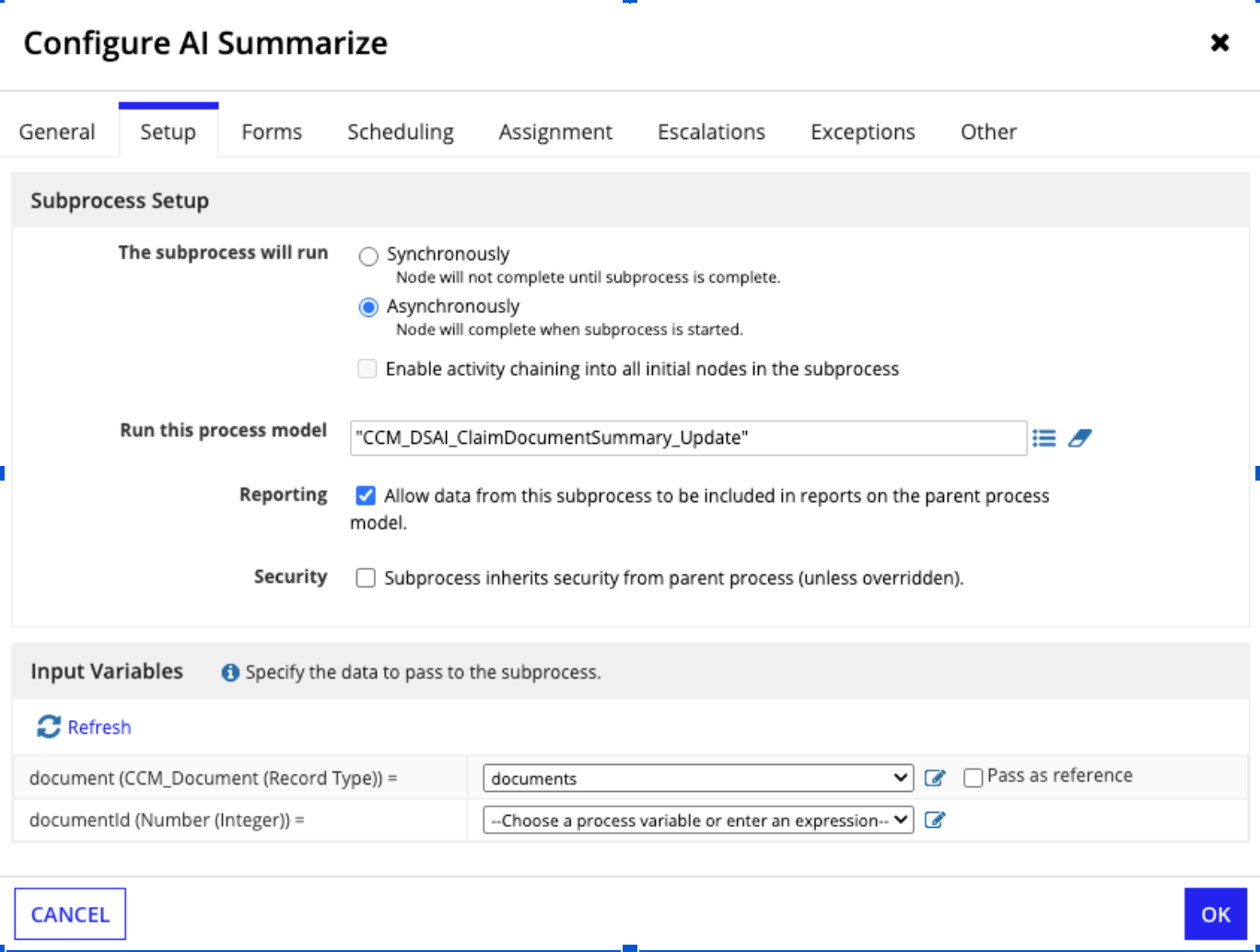This screenshot has width=1260, height=952.
Task: Enable Subprocess inherits security checkbox
Action: coord(366,578)
